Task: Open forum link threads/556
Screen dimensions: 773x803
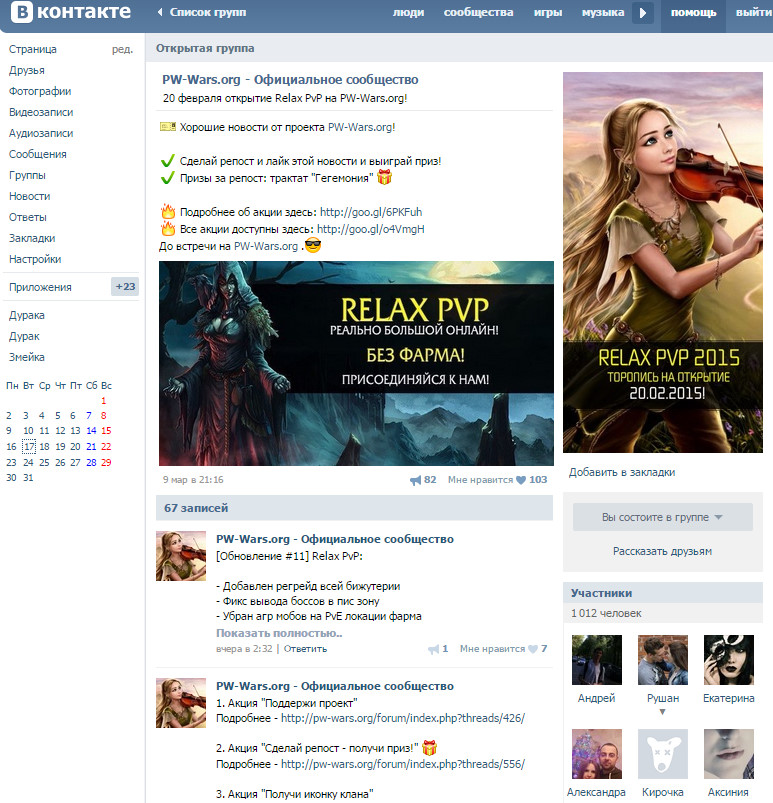Action: (x=403, y=764)
